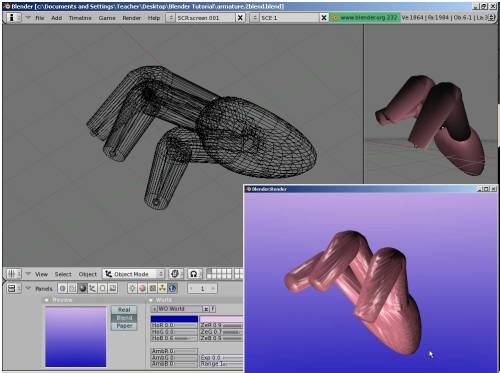
Task: Click the Lamp buttons lightbulb icon
Action: pyautogui.click(x=132, y=288)
